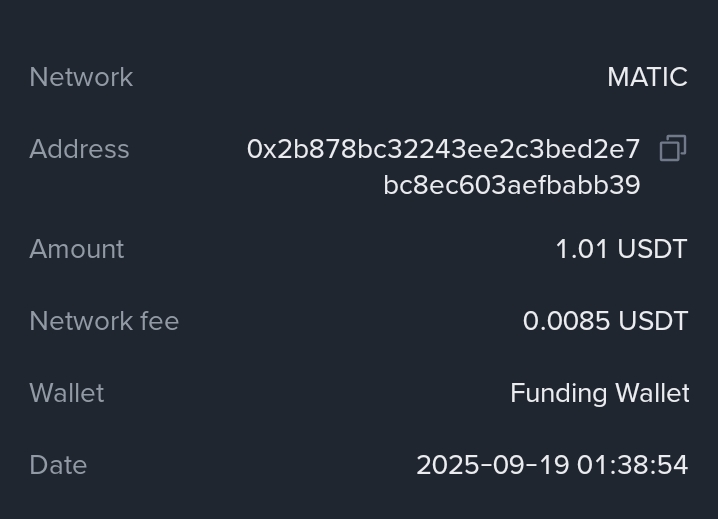718x519 pixels.
Task: Select the MATIC network value
Action: pyautogui.click(x=647, y=77)
